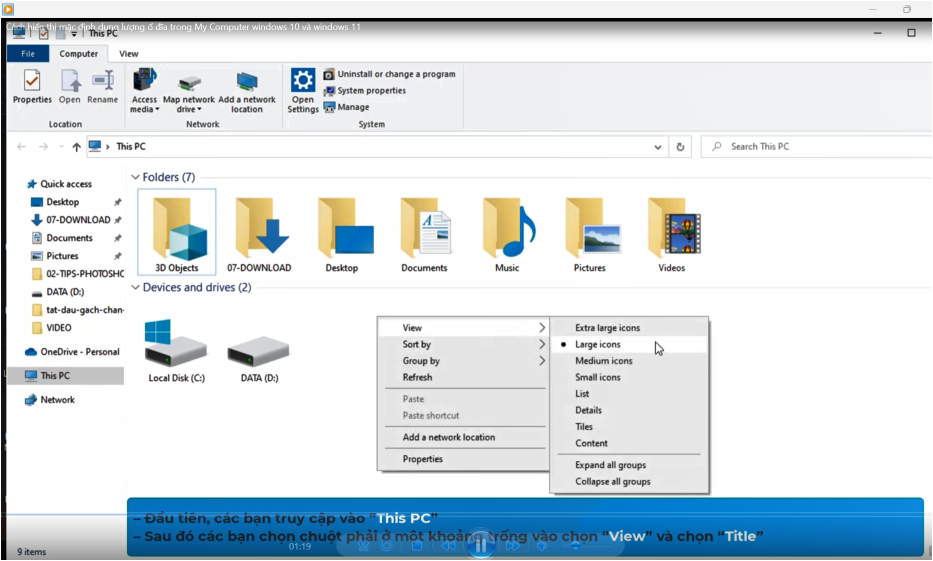The height and width of the screenshot is (561, 933).
Task: Open the Quick Access Toolbar customize arrow
Action: point(74,33)
